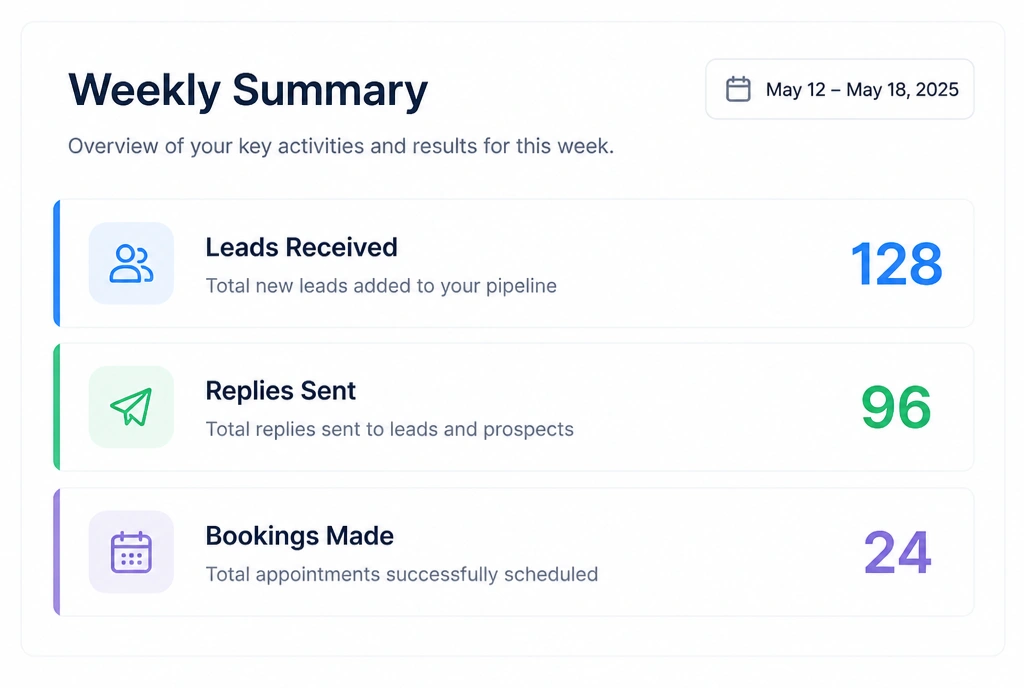Image resolution: width=1024 pixels, height=688 pixels.
Task: Click 'Total new leads added to your pipeline'
Action: click(x=381, y=286)
